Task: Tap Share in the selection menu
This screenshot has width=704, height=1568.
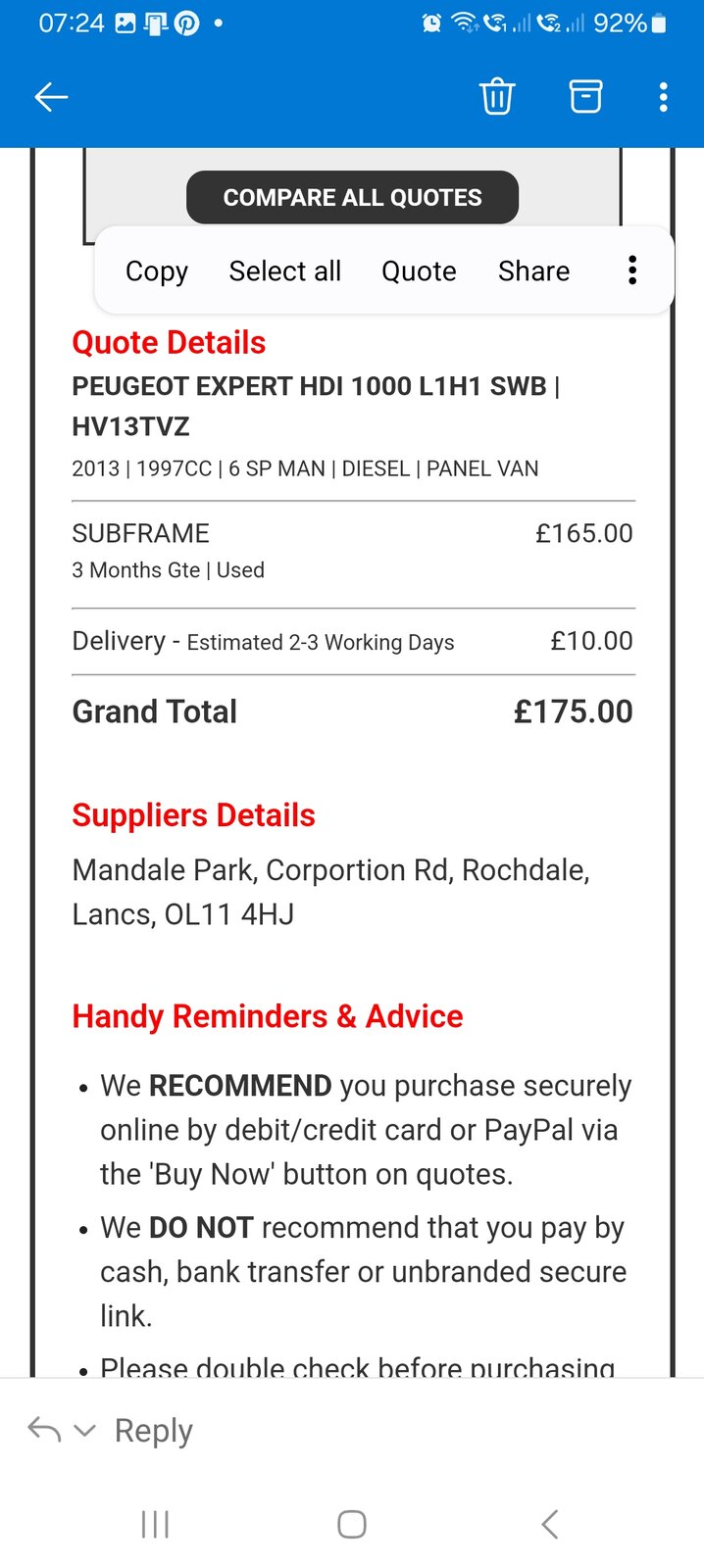Action: [533, 271]
